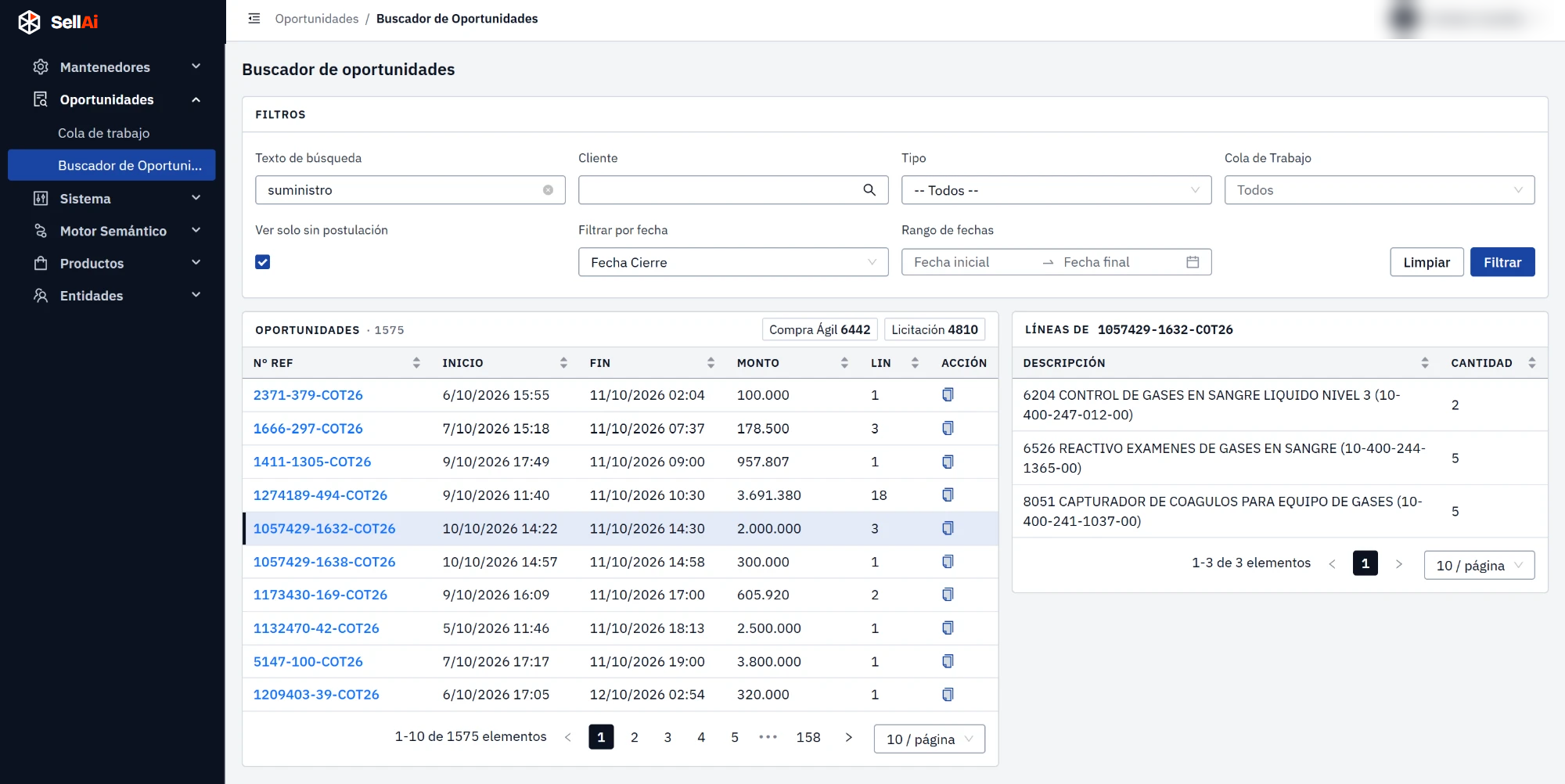The height and width of the screenshot is (784, 1565).
Task: Click the Fecha inicial date field
Action: 970,262
